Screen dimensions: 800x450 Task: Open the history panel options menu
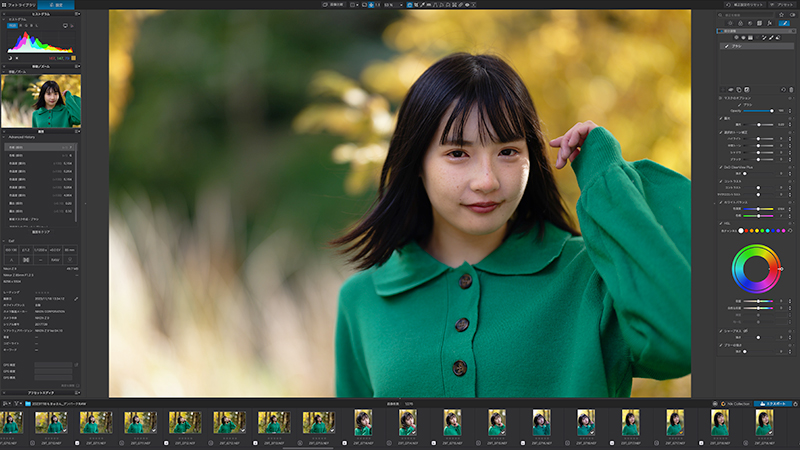[x=77, y=131]
